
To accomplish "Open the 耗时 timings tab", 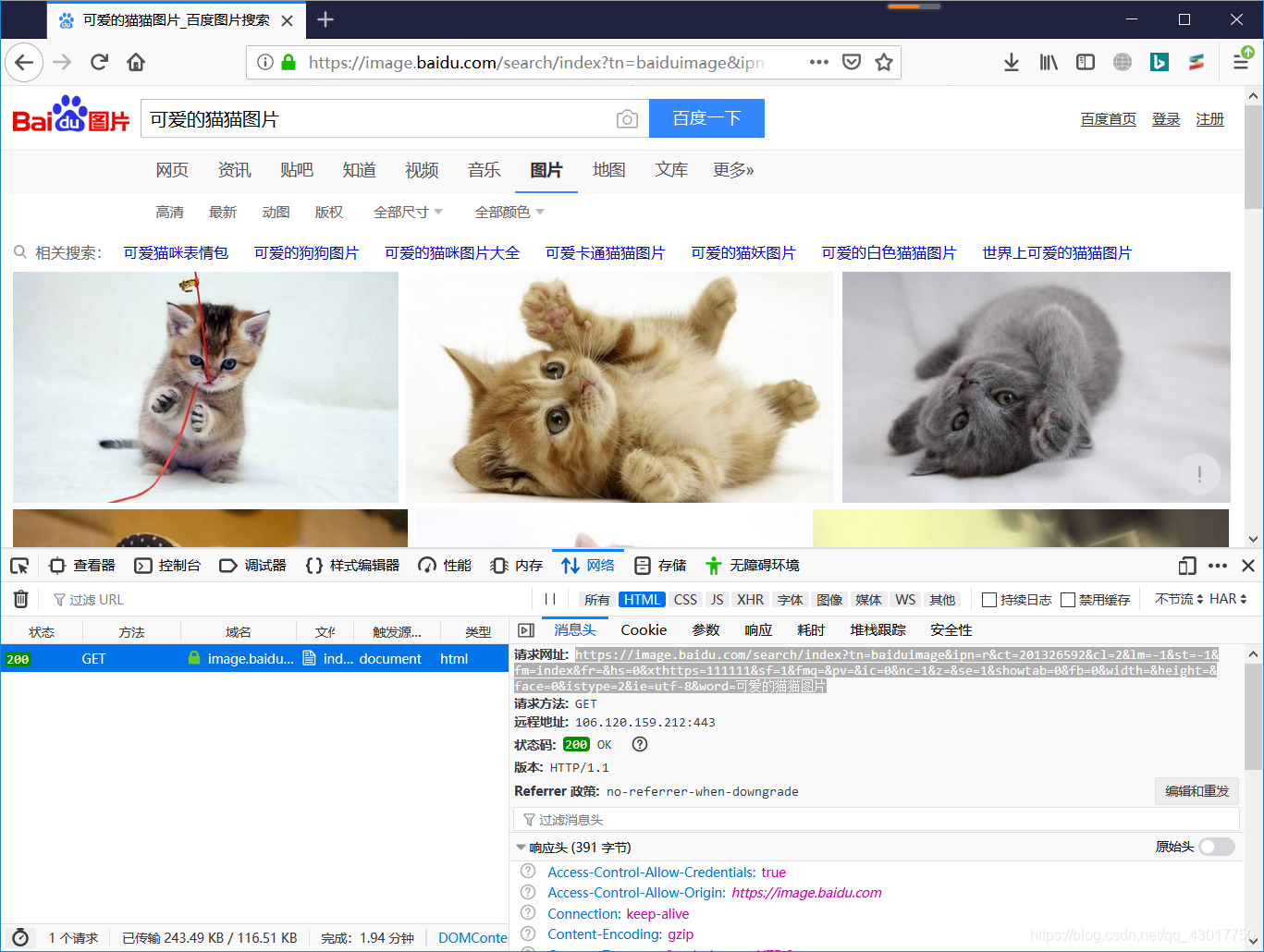I will coord(811,629).
